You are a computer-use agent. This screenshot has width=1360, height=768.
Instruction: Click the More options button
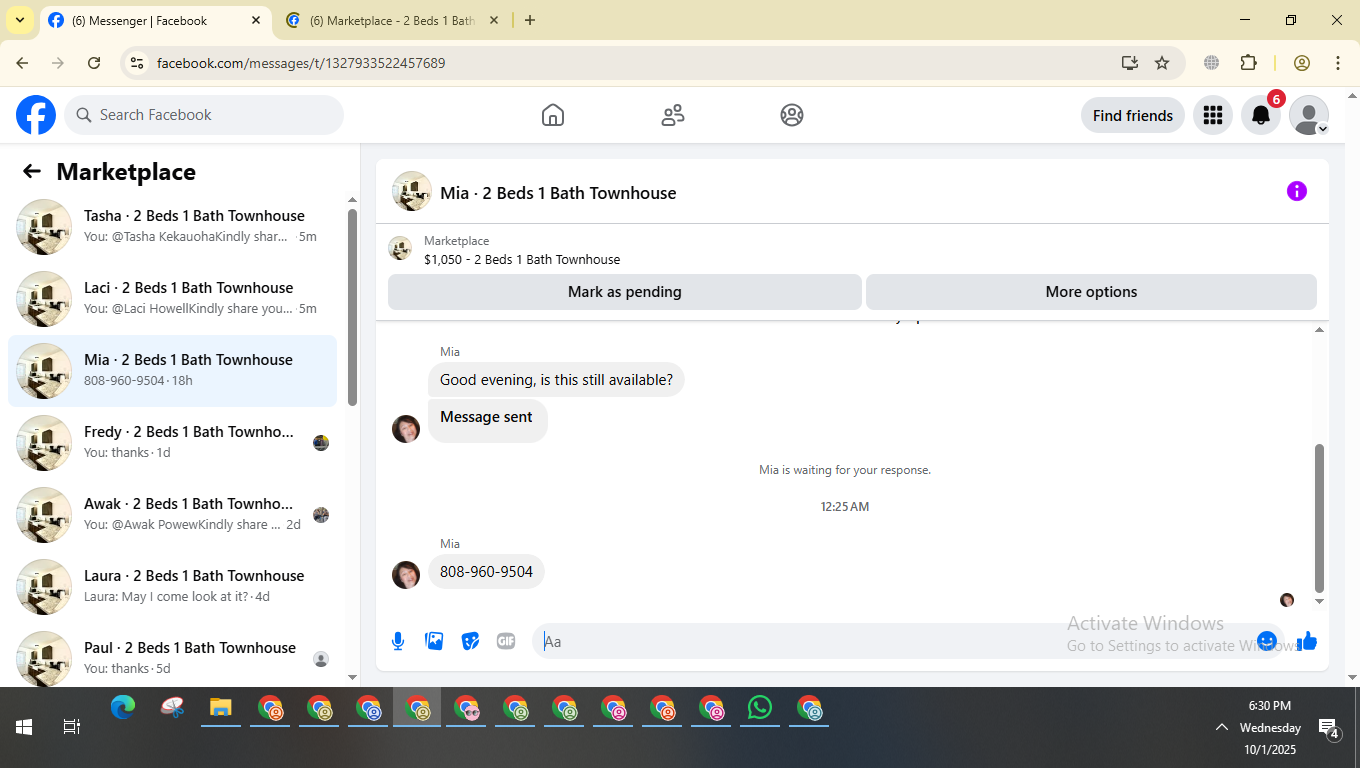(1091, 292)
